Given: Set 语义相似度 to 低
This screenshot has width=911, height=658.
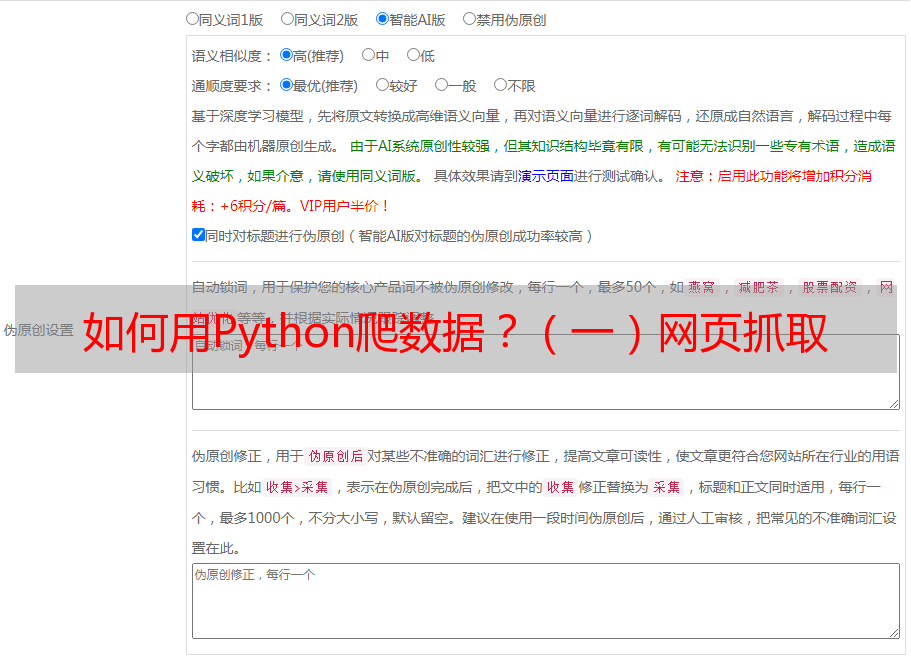Looking at the screenshot, I should point(413,55).
